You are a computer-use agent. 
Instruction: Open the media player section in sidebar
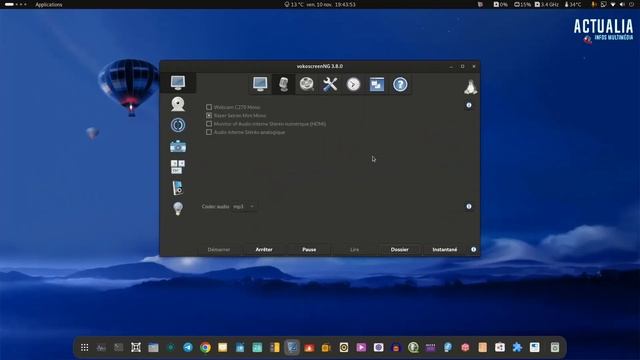coord(178,188)
